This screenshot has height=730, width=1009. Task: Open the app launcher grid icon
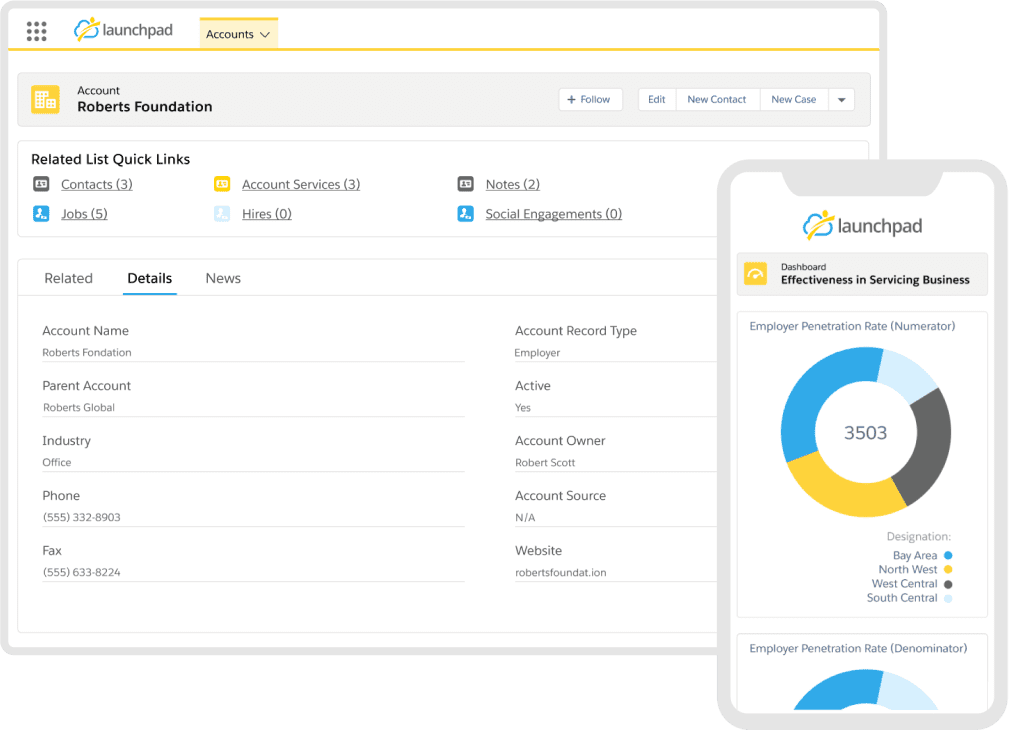tap(37, 31)
